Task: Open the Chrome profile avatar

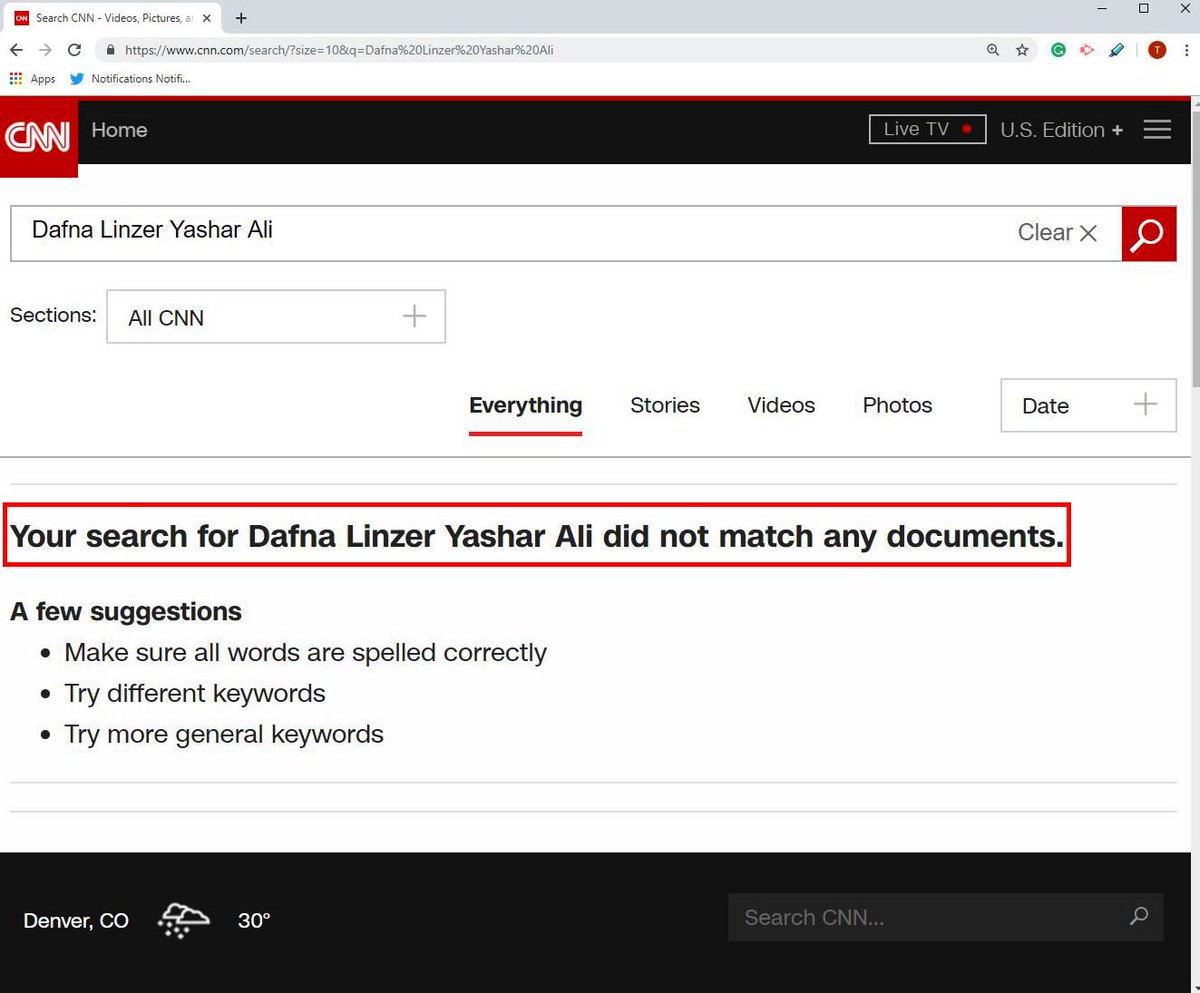Action: pos(1157,50)
